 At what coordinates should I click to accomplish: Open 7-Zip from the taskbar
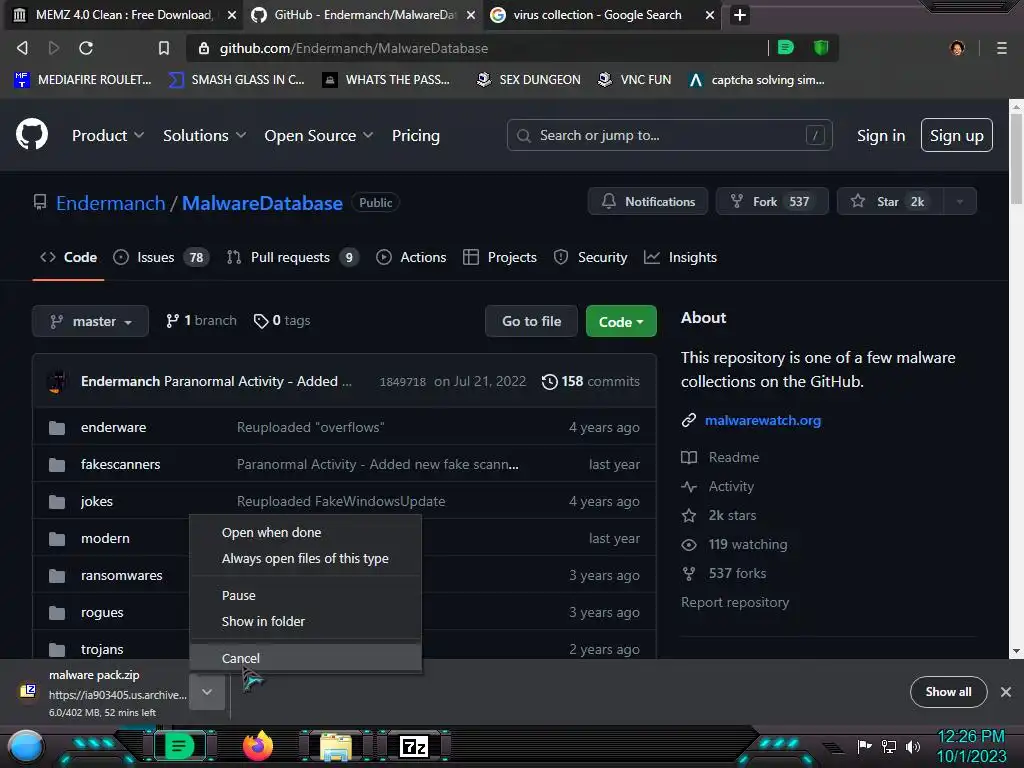414,746
